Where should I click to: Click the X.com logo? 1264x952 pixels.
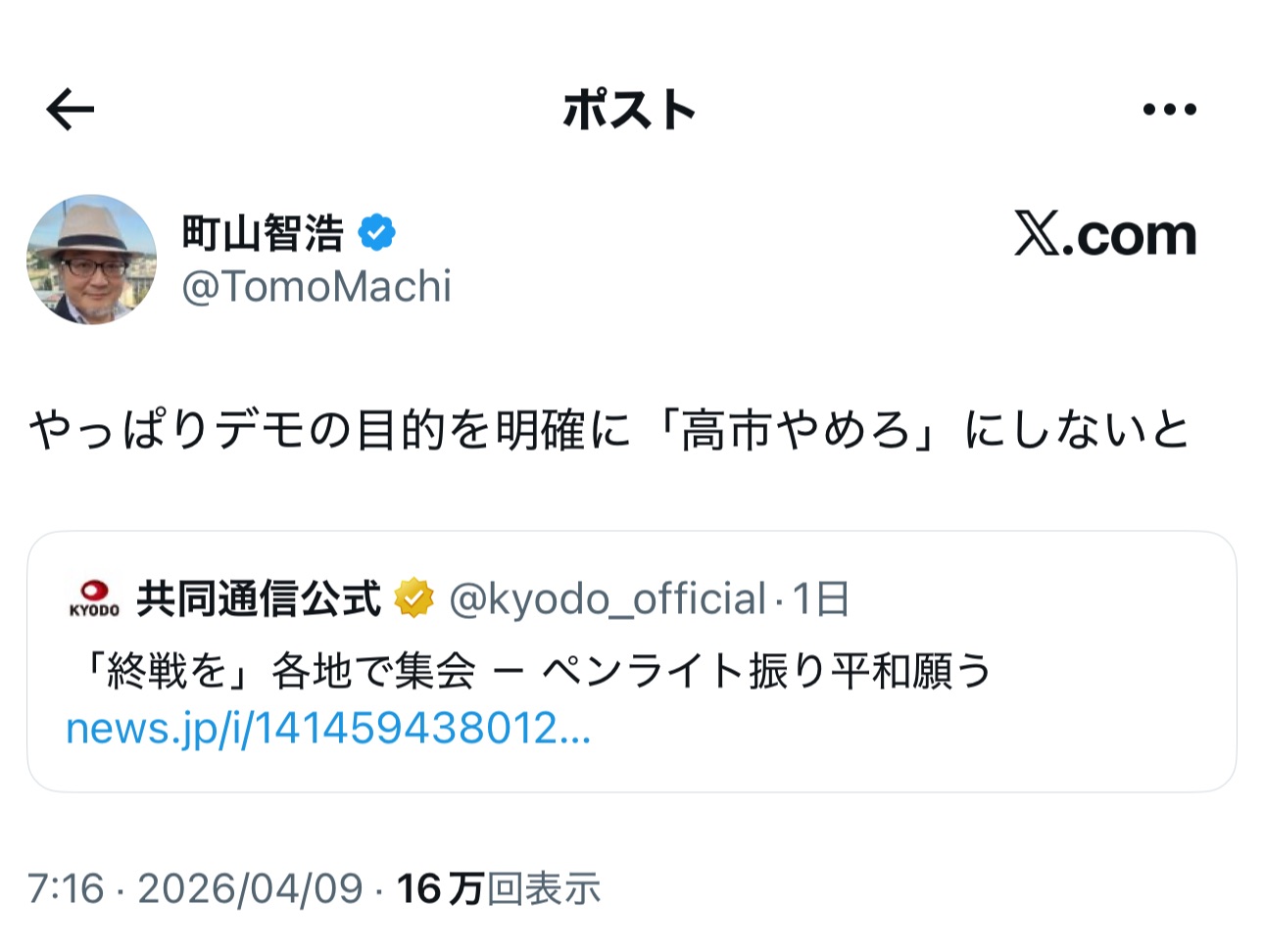coord(1104,235)
